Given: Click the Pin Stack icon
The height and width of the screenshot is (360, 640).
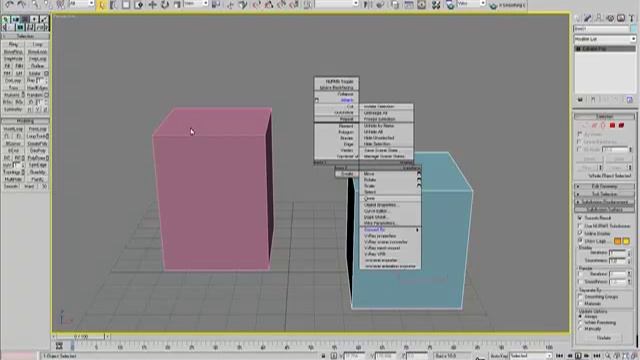Looking at the screenshot, I should (580, 100).
